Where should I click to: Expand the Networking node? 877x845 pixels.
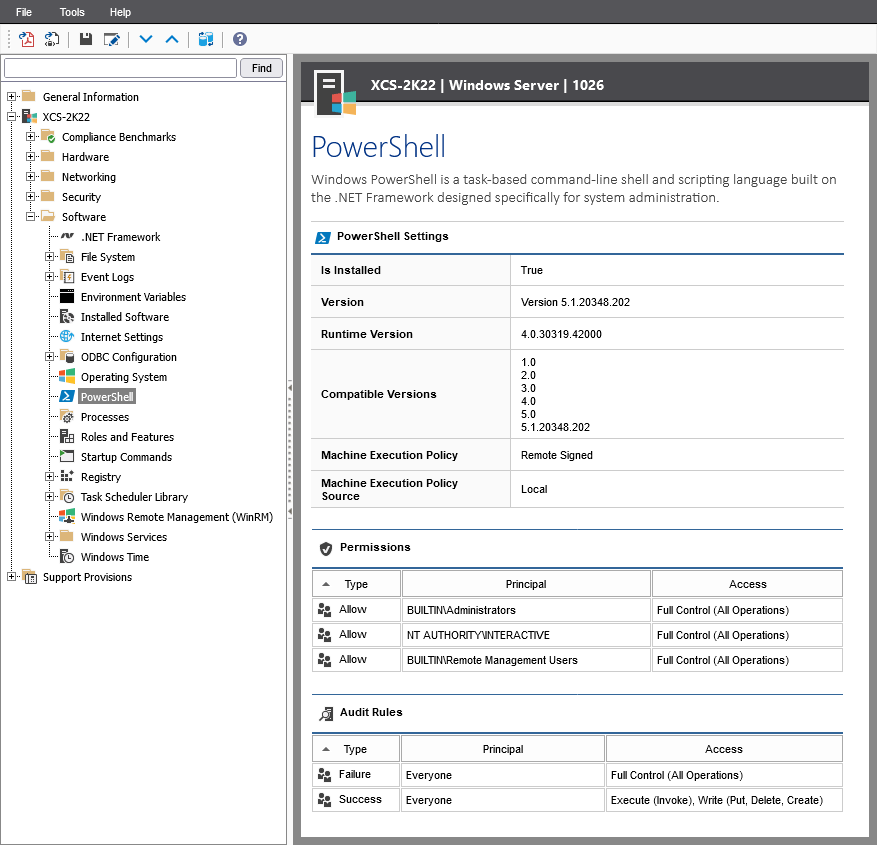[30, 177]
